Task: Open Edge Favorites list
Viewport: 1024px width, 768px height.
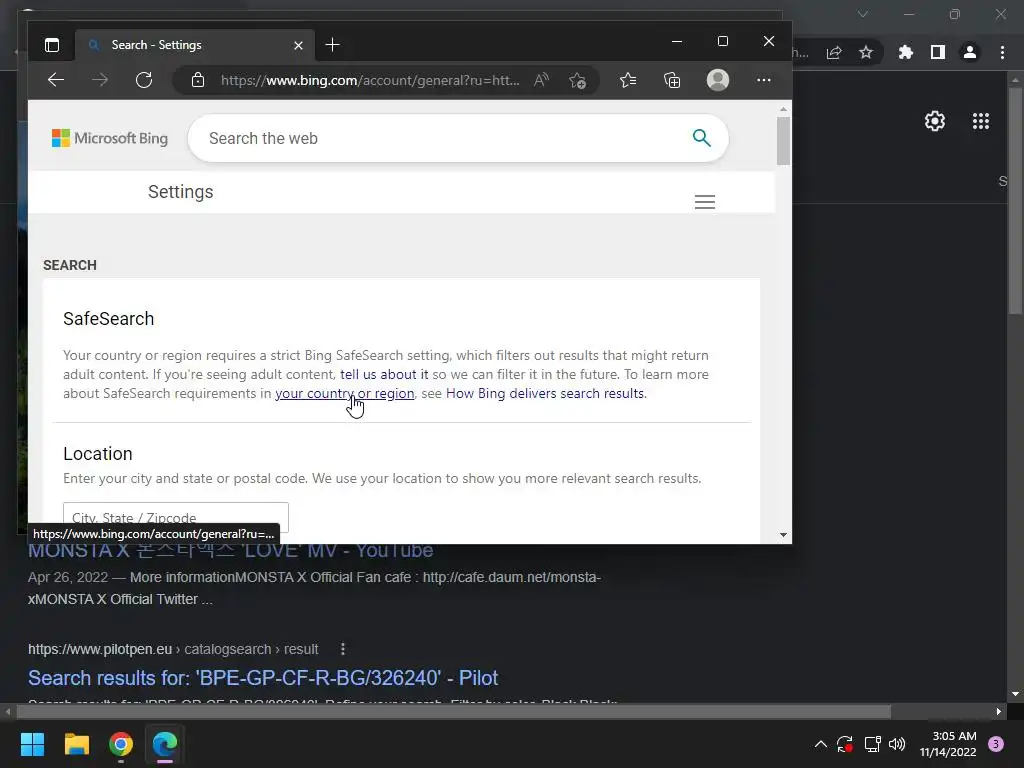Action: click(628, 80)
